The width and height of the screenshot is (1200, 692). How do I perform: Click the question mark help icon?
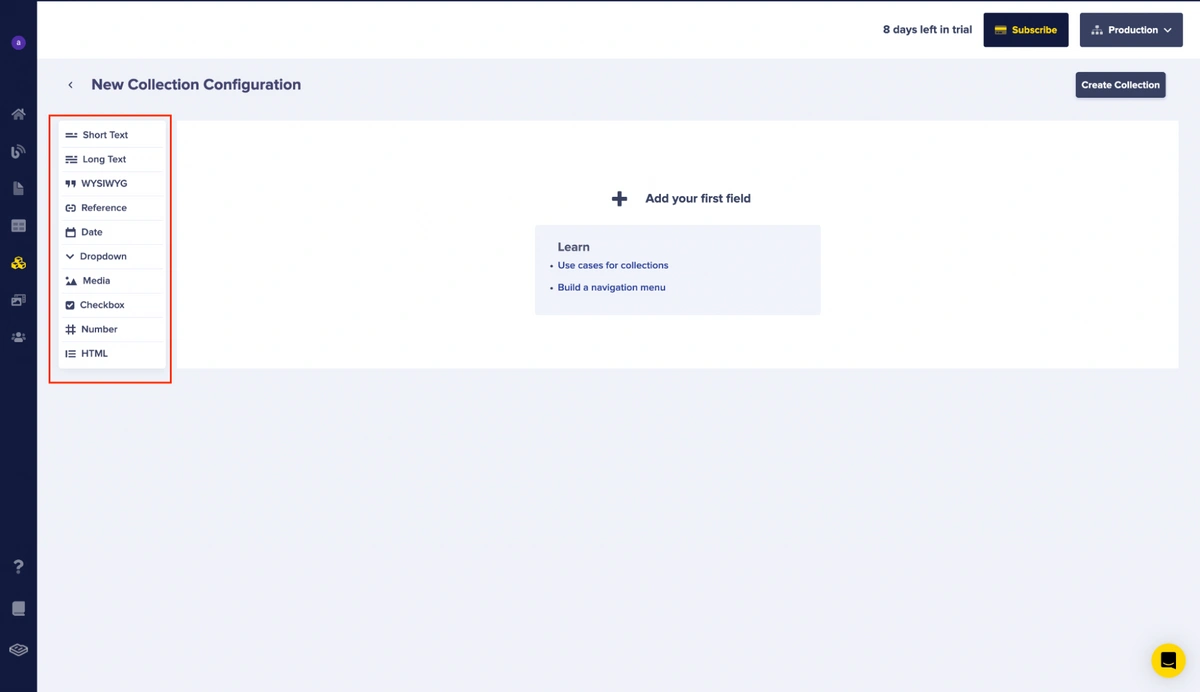(x=18, y=567)
